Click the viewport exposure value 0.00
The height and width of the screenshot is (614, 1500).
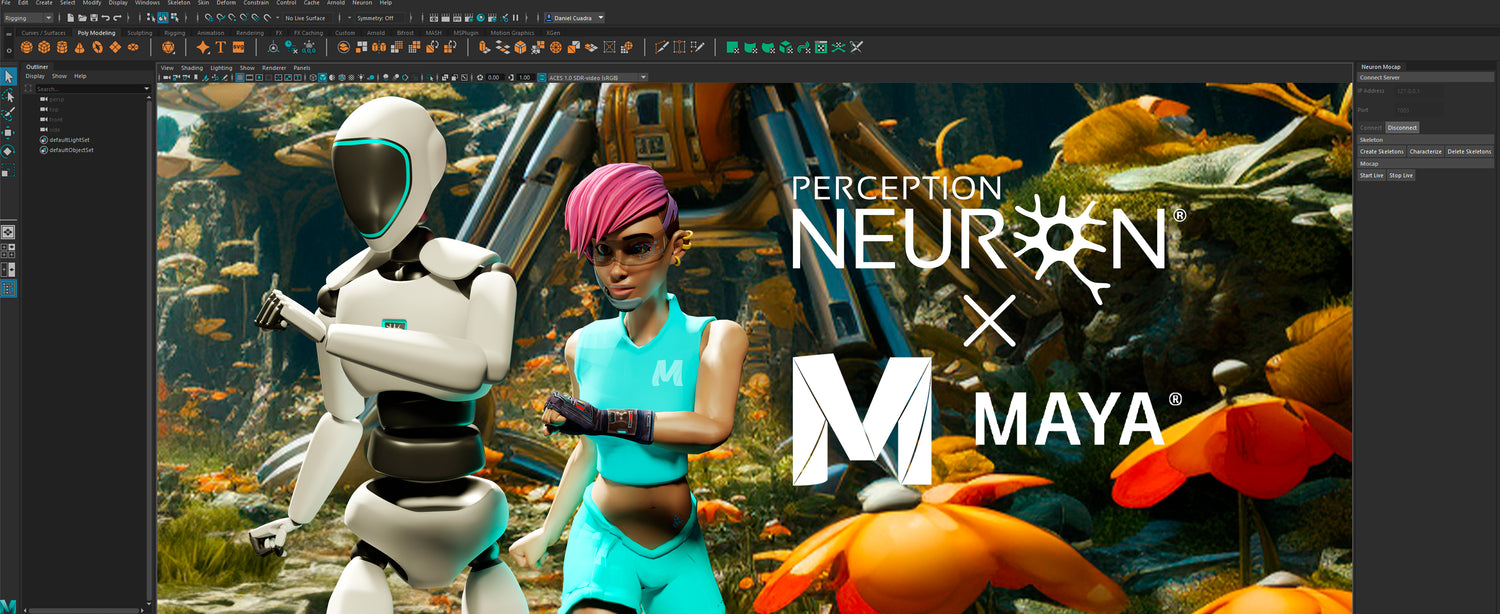pyautogui.click(x=493, y=77)
